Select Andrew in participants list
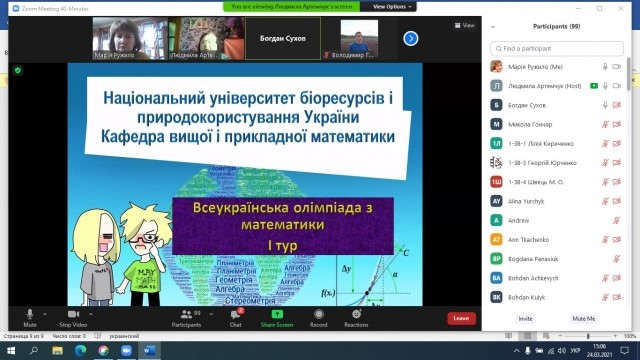Screen dimensions: 640x360 click(x=556, y=220)
